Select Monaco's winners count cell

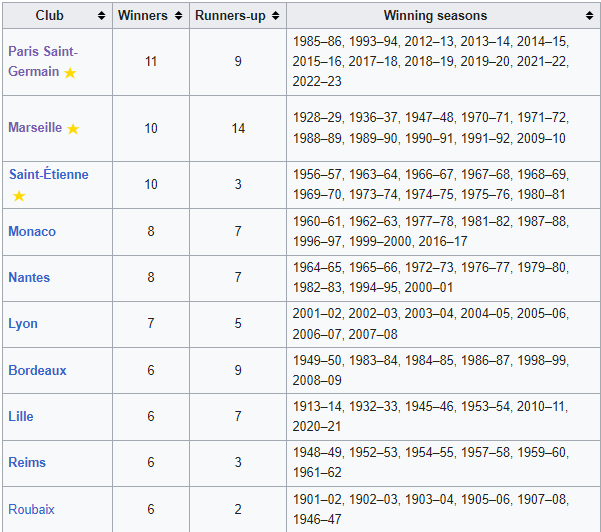click(151, 232)
